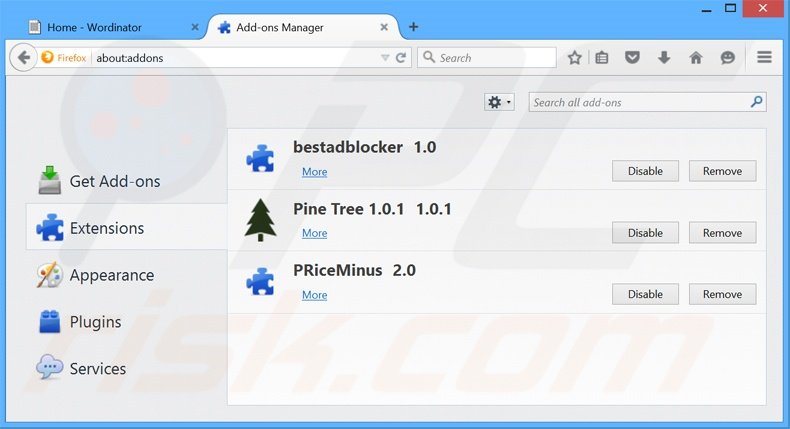
Task: Open More link for Pine Tree
Action: point(314,233)
